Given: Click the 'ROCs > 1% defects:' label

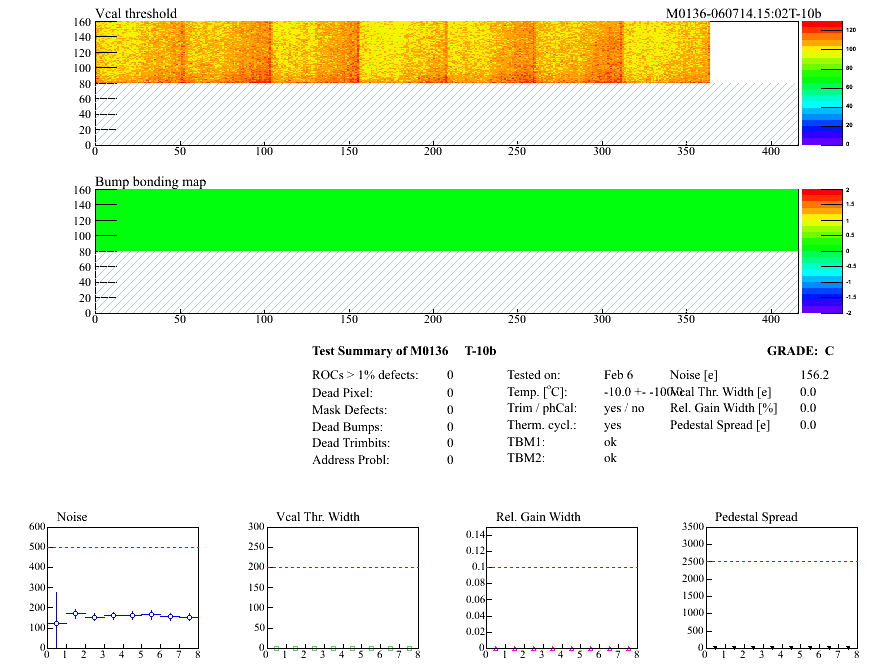Looking at the screenshot, I should coord(365,375).
